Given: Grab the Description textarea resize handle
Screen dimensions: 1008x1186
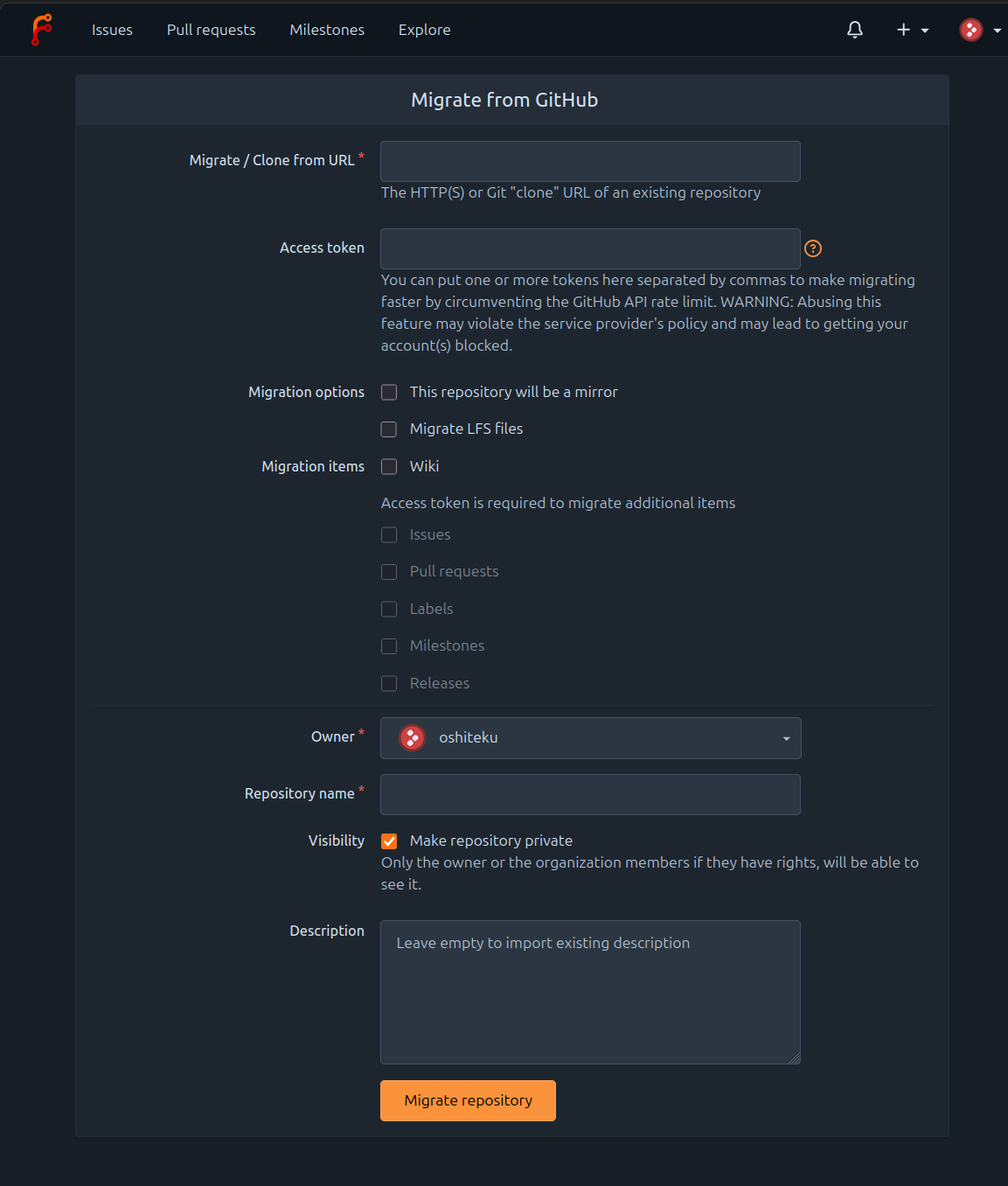Looking at the screenshot, I should click(794, 1057).
